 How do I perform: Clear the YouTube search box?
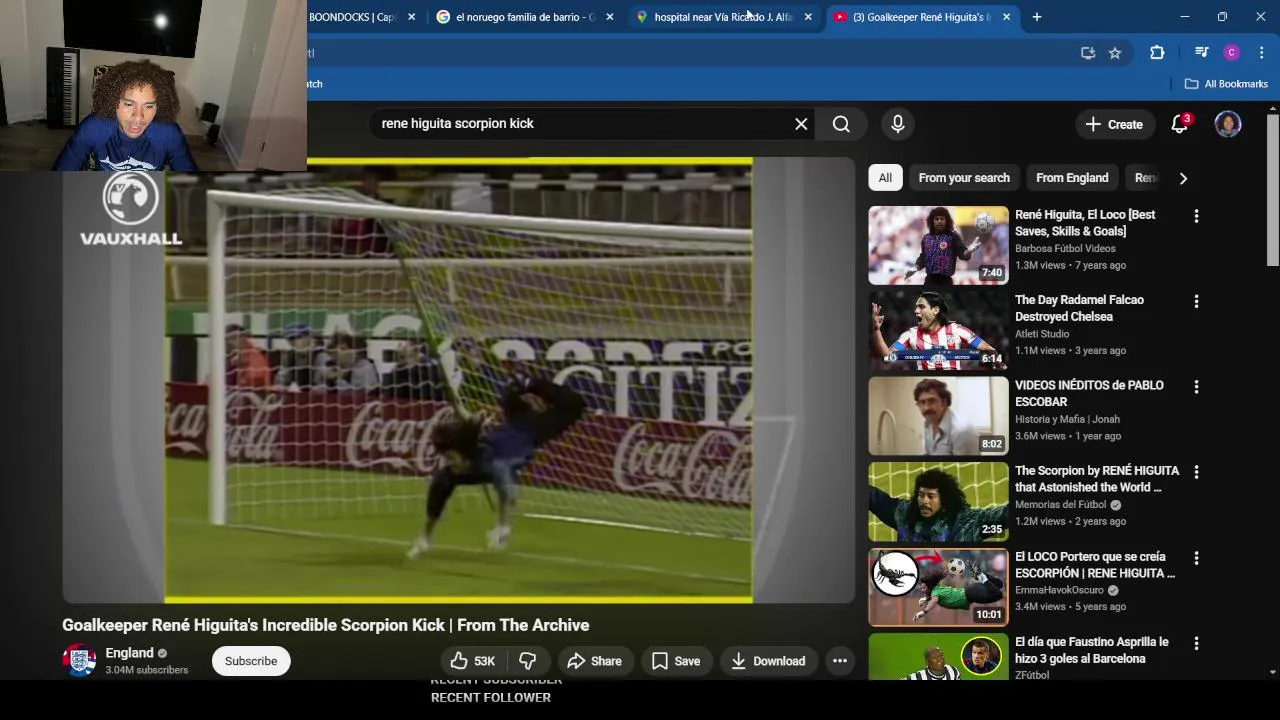click(x=801, y=124)
